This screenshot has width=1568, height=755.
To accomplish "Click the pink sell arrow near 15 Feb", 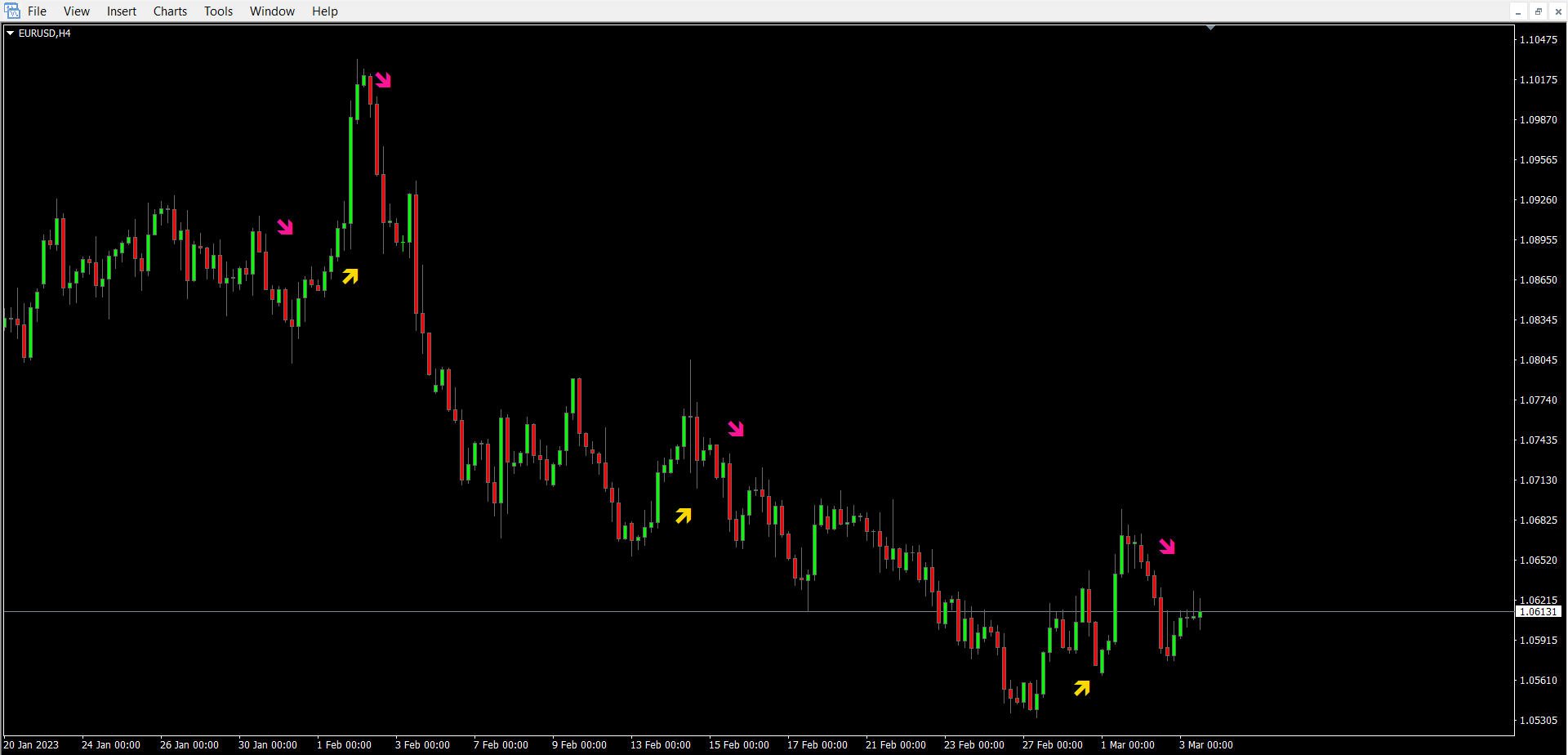I will click(736, 428).
